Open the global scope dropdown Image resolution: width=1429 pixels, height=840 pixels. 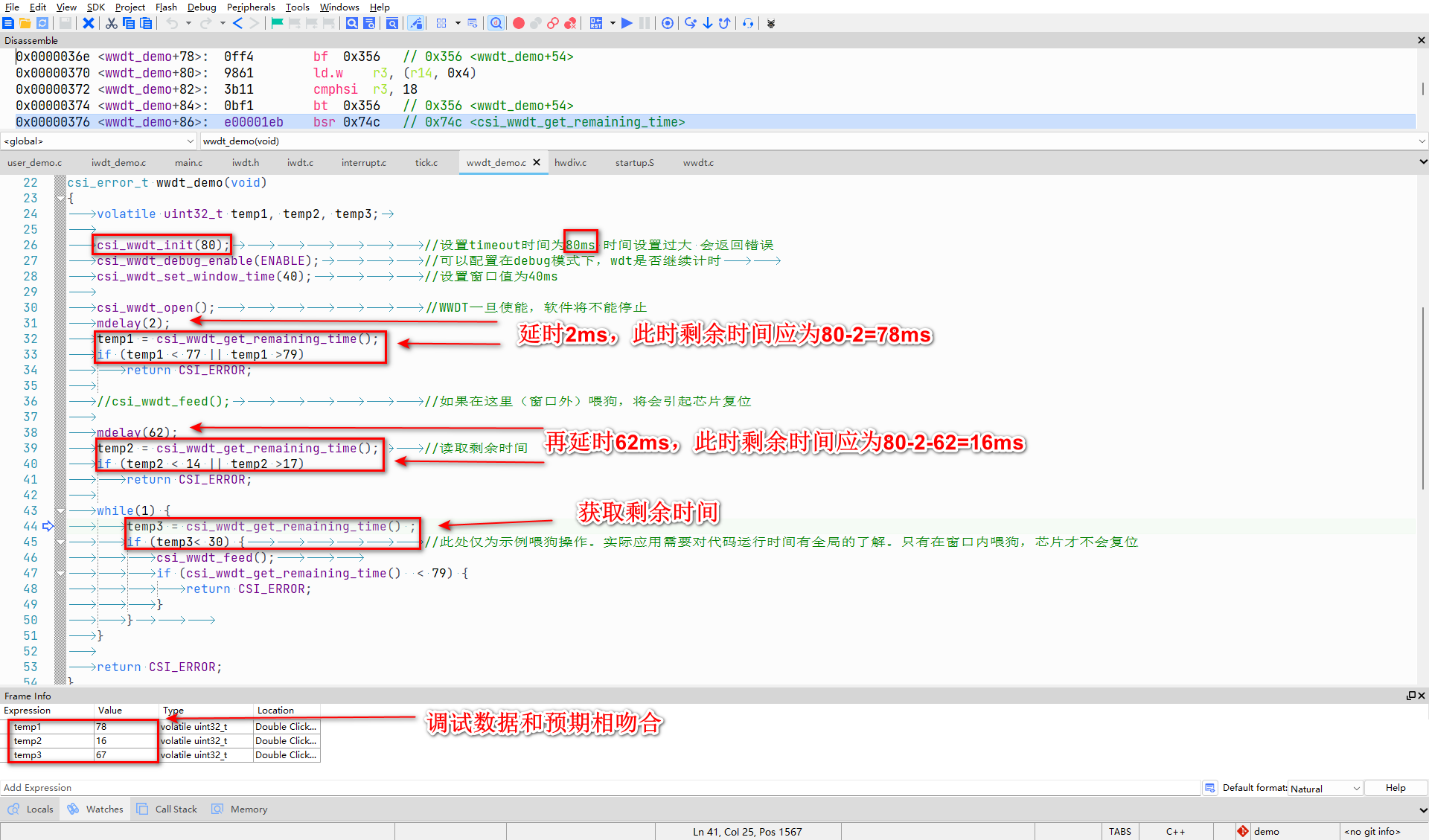(x=191, y=141)
